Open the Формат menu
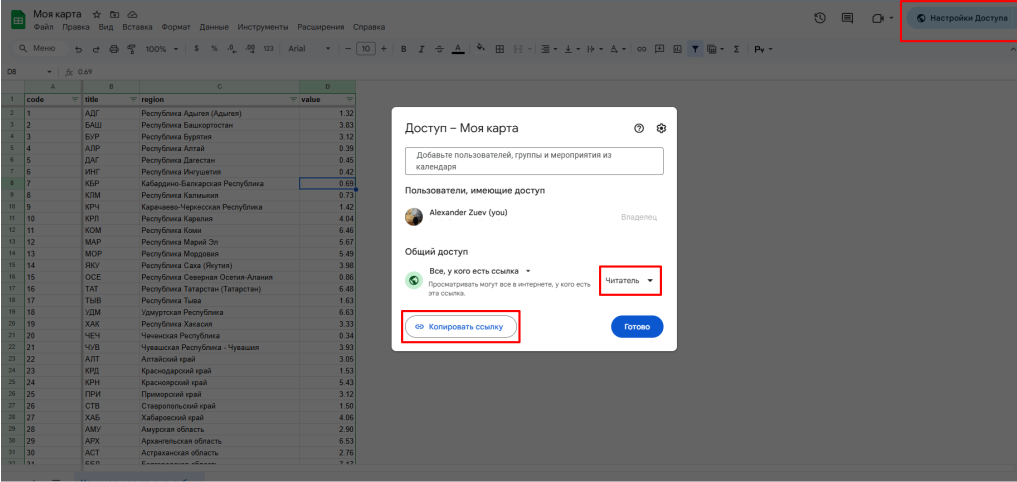Image resolution: width=1017 pixels, height=482 pixels. coord(176,27)
